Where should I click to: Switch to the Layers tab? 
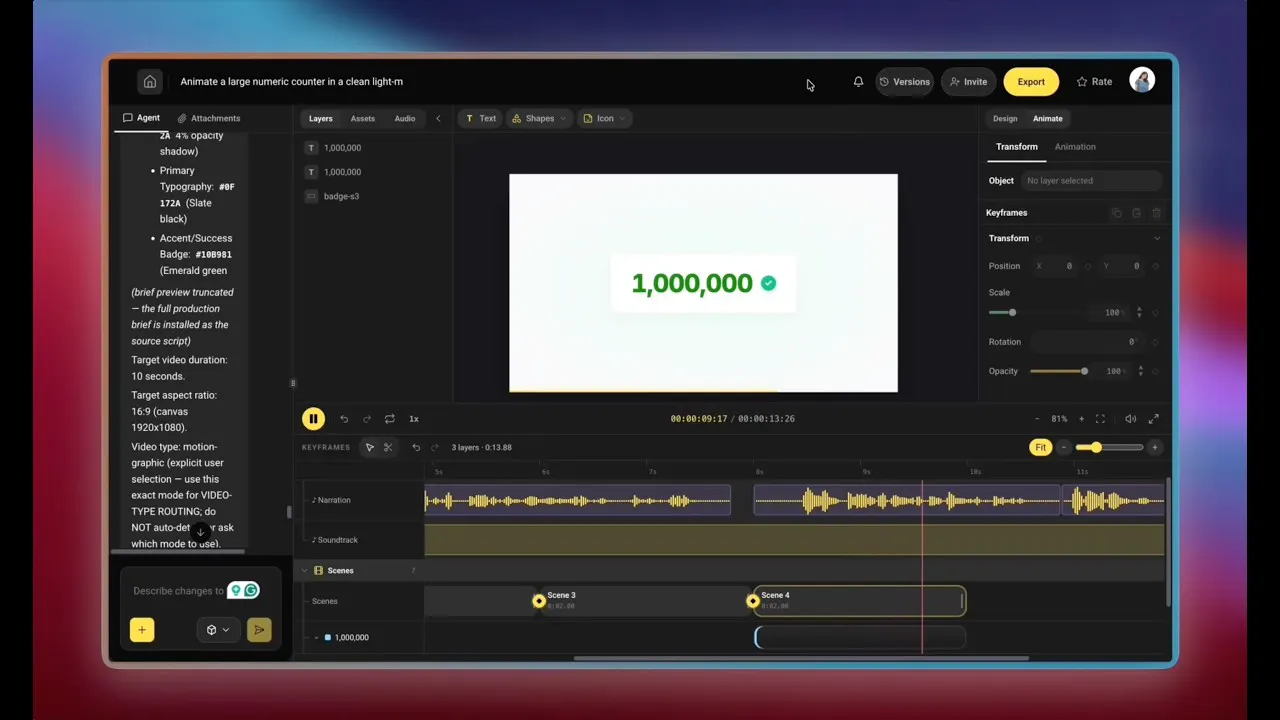click(x=321, y=118)
